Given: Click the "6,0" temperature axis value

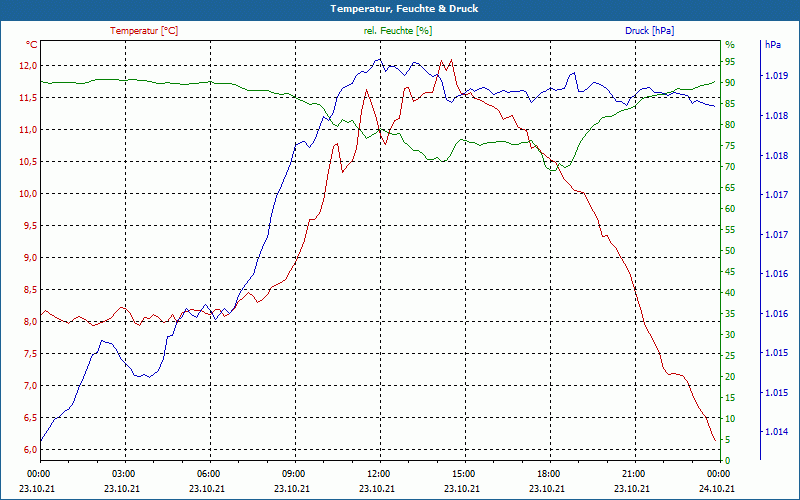Looking at the screenshot, I should coord(30,450).
